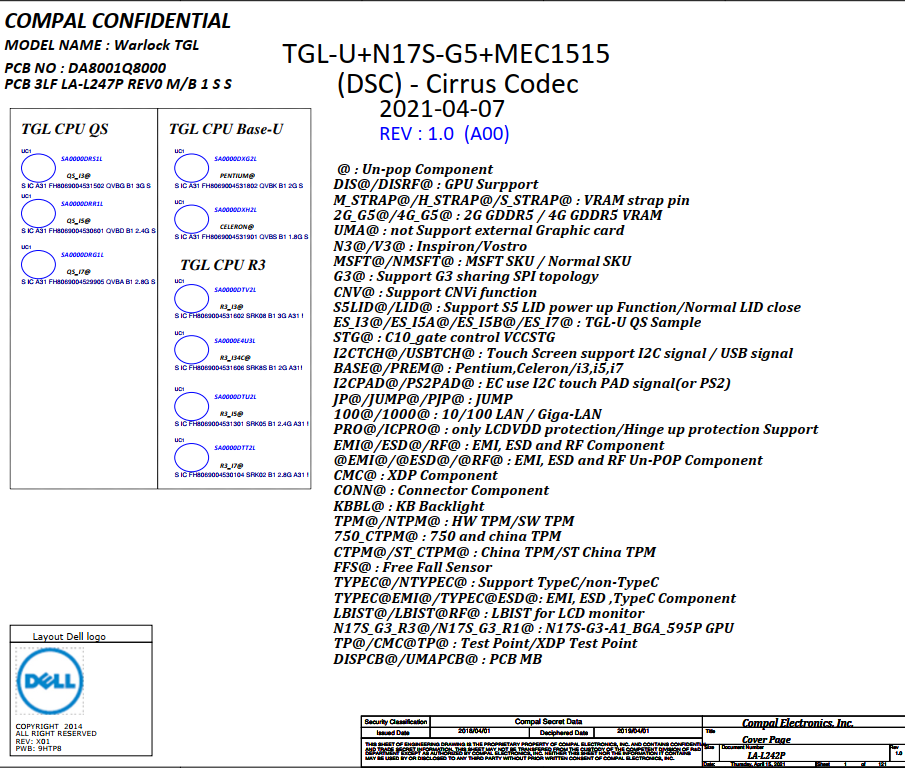
Task: Click the blue REV : 1.0 (A00) text
Action: point(444,134)
